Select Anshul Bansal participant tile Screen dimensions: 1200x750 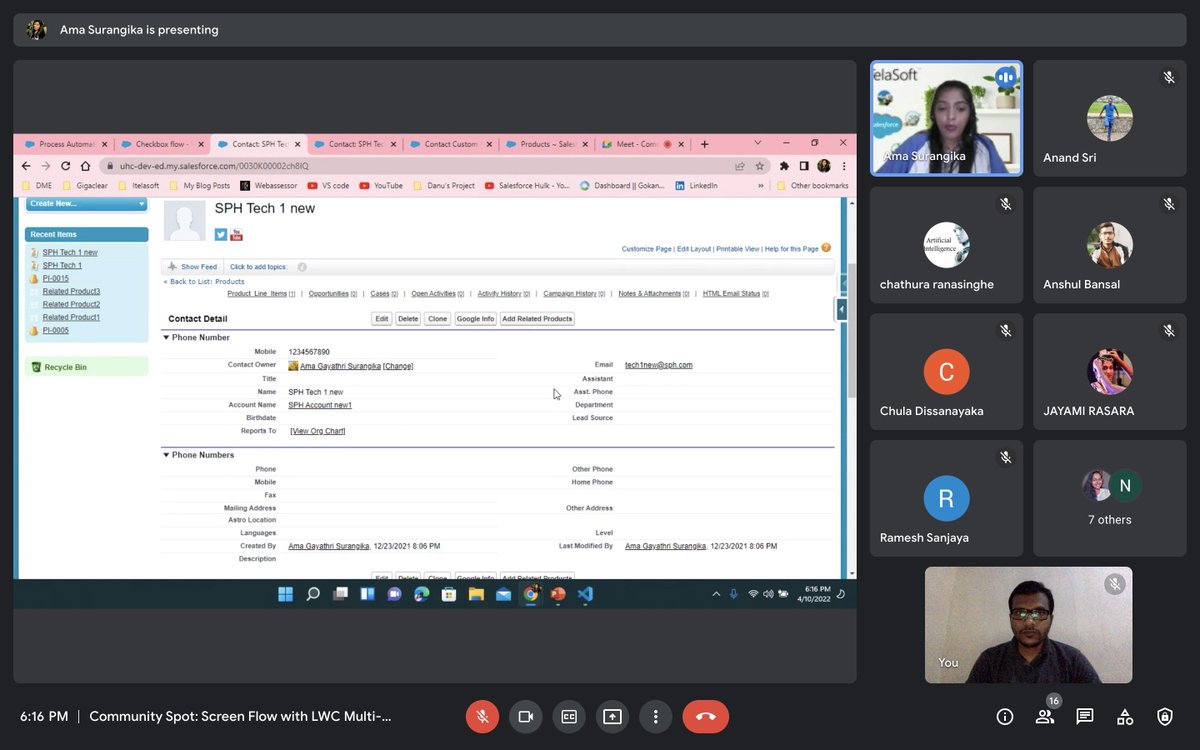click(x=1110, y=245)
